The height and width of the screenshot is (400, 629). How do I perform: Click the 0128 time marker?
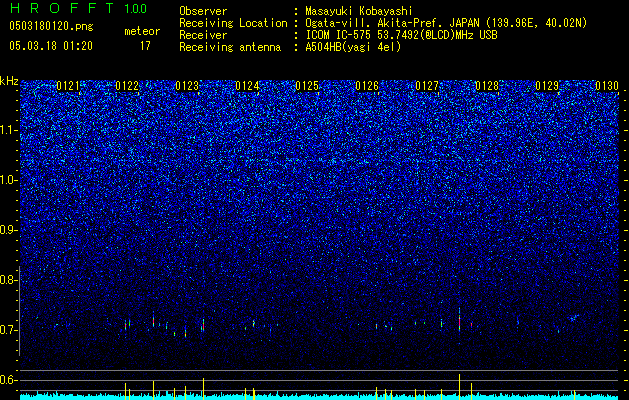pos(487,86)
